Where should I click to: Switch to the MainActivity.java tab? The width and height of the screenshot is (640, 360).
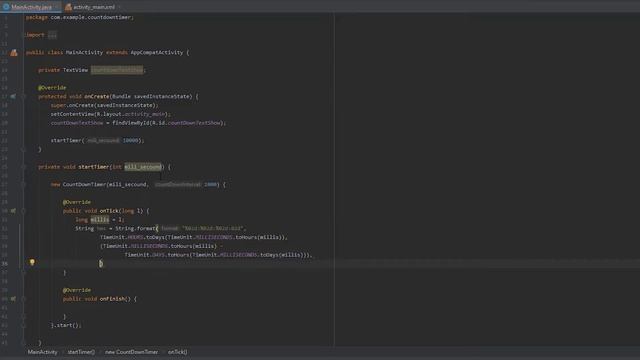tap(31, 7)
